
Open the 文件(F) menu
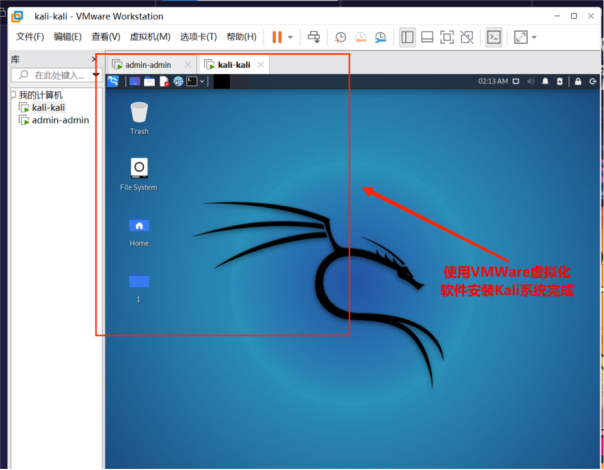click(x=30, y=37)
